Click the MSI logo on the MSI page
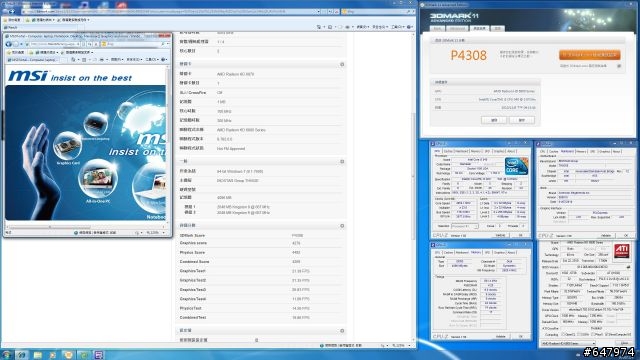The image size is (640, 360). [28, 76]
